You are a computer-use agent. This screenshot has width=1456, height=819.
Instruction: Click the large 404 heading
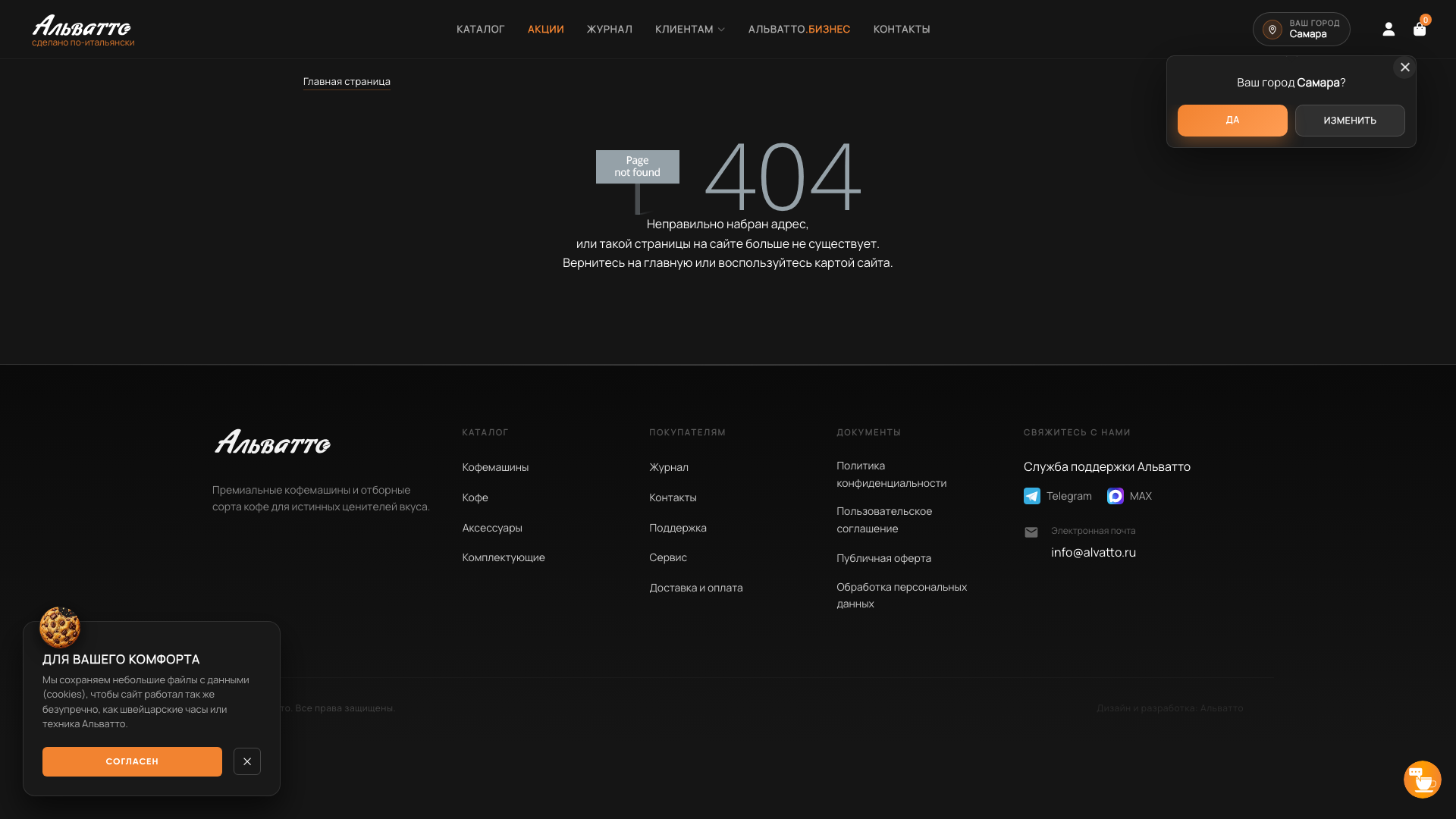coord(783,176)
